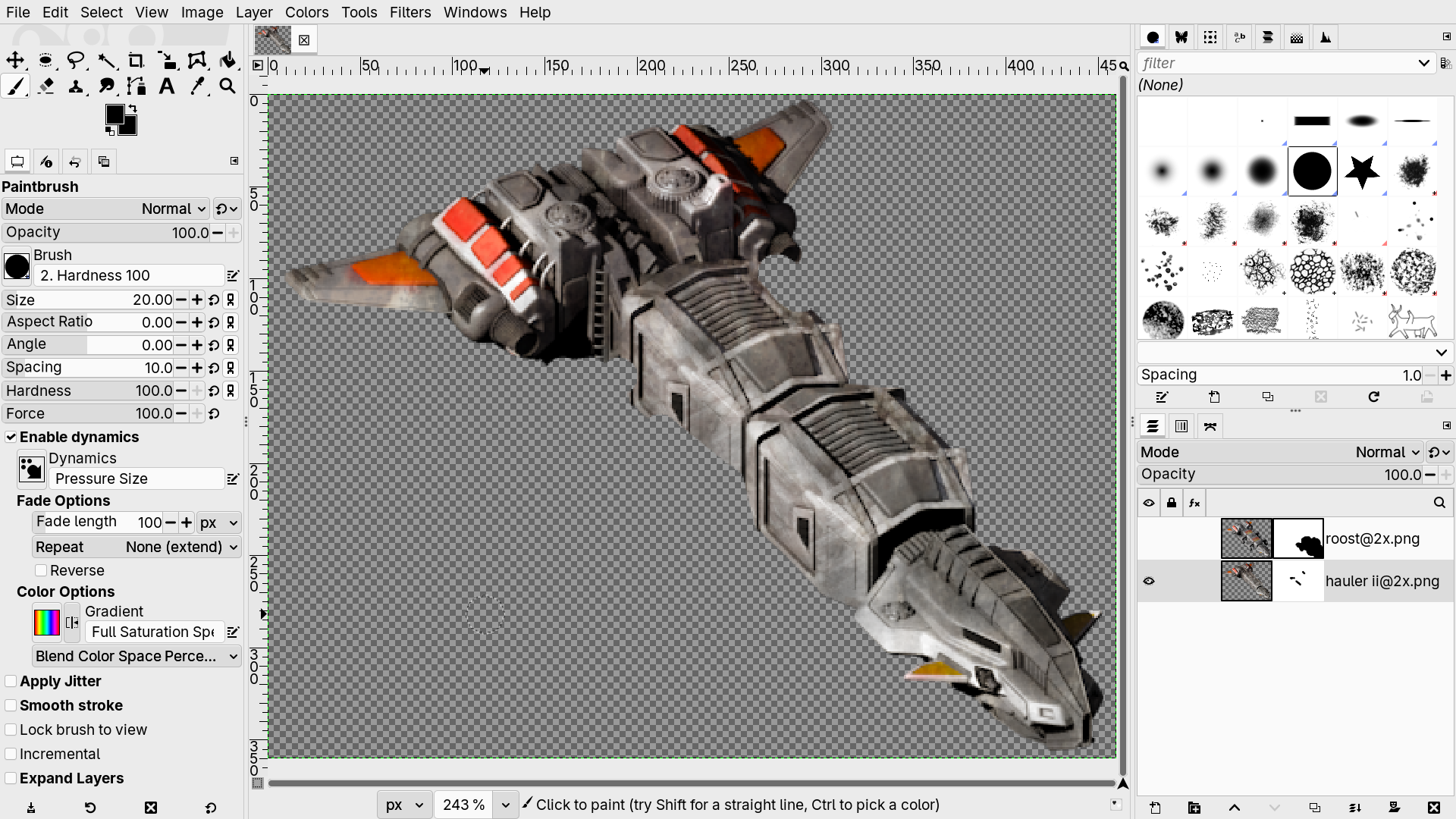Image resolution: width=1456 pixels, height=819 pixels.
Task: Open the Layer menu
Action: (x=254, y=12)
